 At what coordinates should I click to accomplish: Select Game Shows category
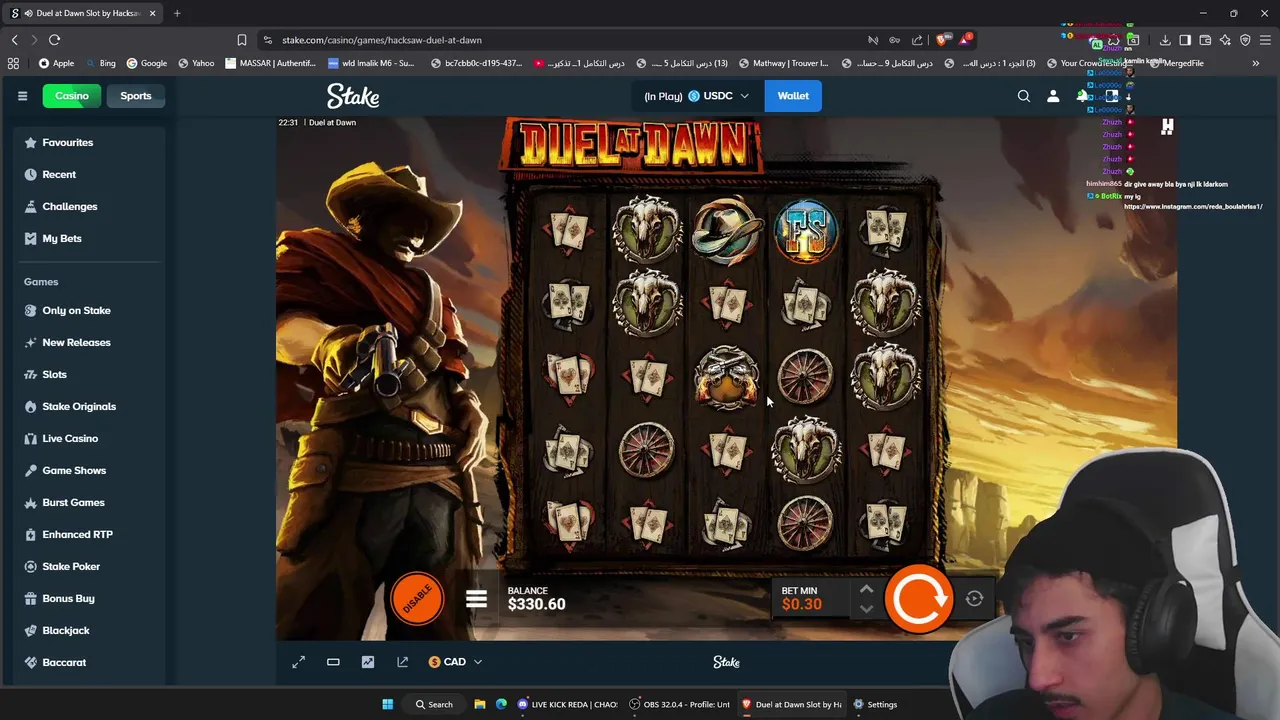[90, 470]
